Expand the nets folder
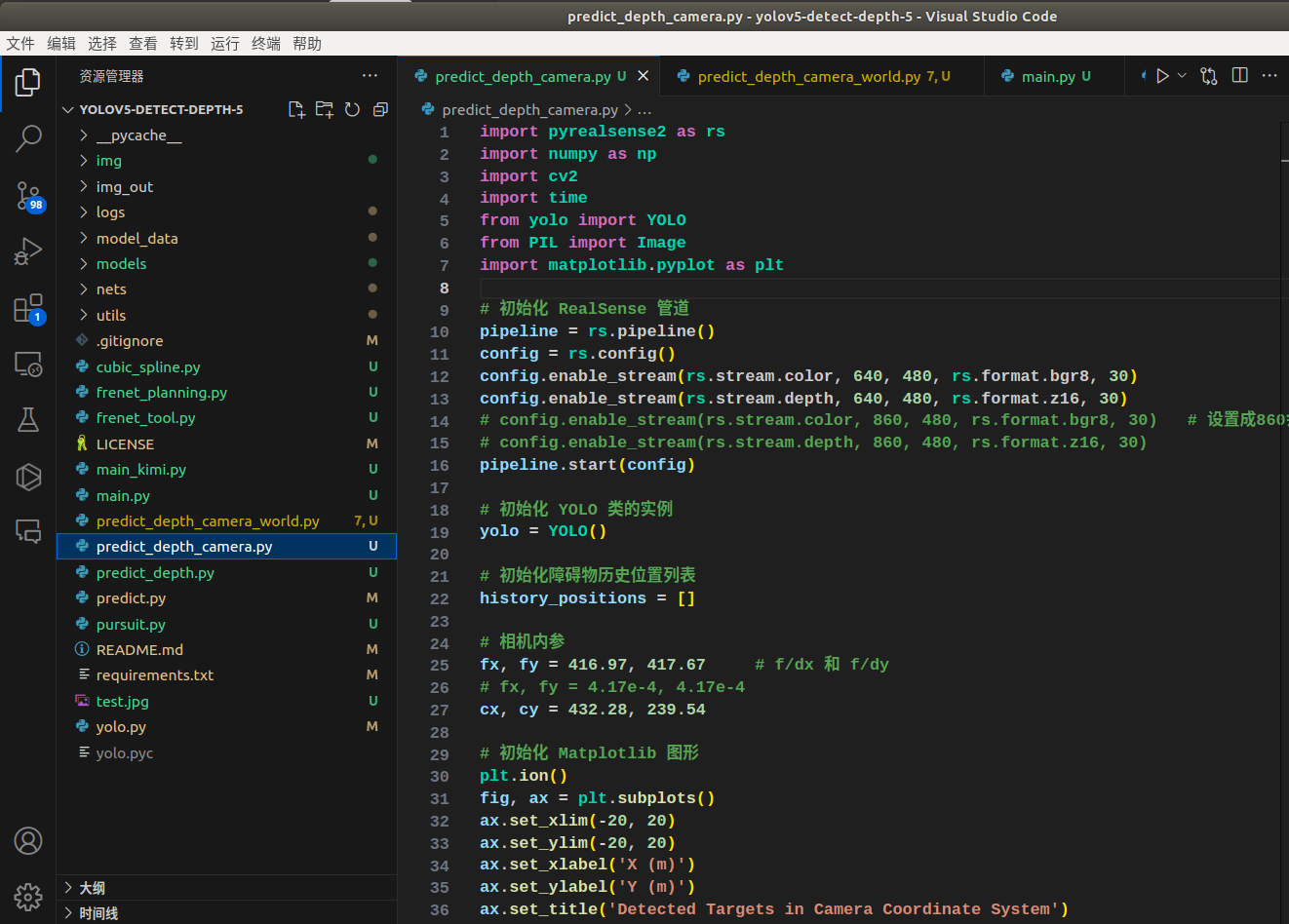The image size is (1289, 924). click(x=226, y=289)
